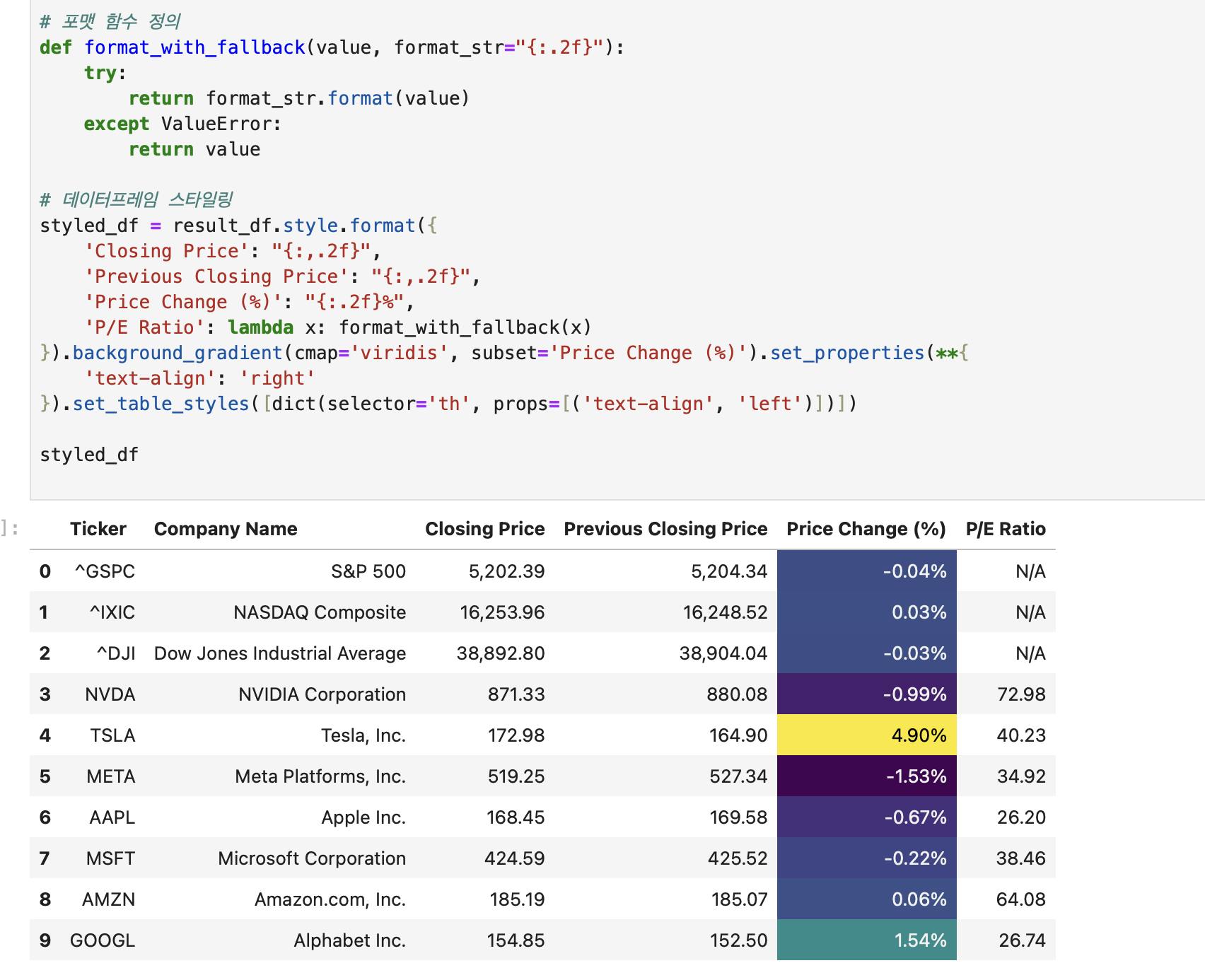Click the S&P 500 company name

point(368,571)
